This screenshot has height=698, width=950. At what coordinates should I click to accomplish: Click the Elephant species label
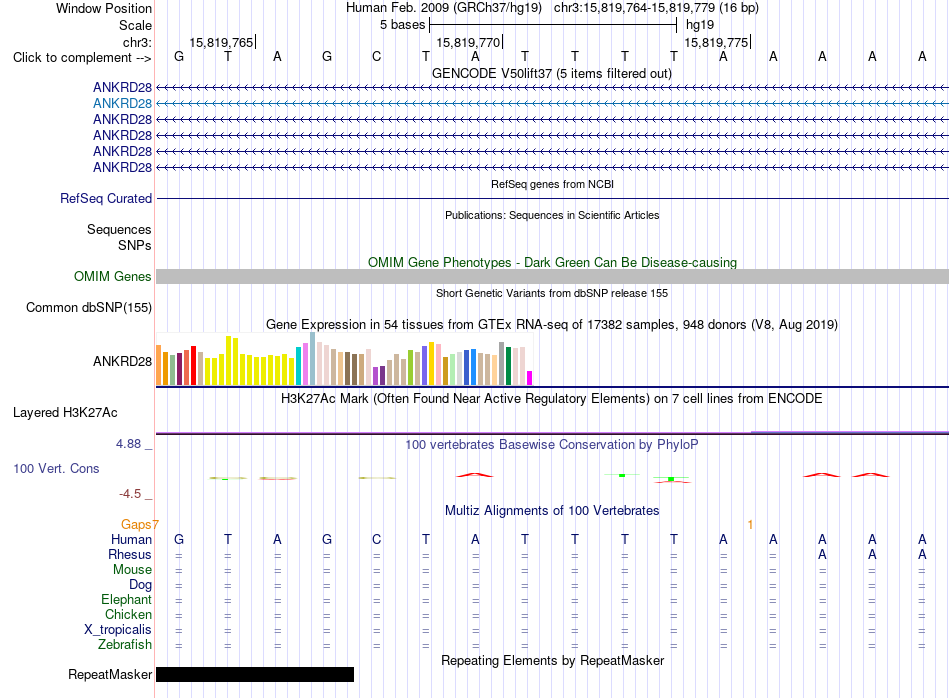pyautogui.click(x=126, y=600)
